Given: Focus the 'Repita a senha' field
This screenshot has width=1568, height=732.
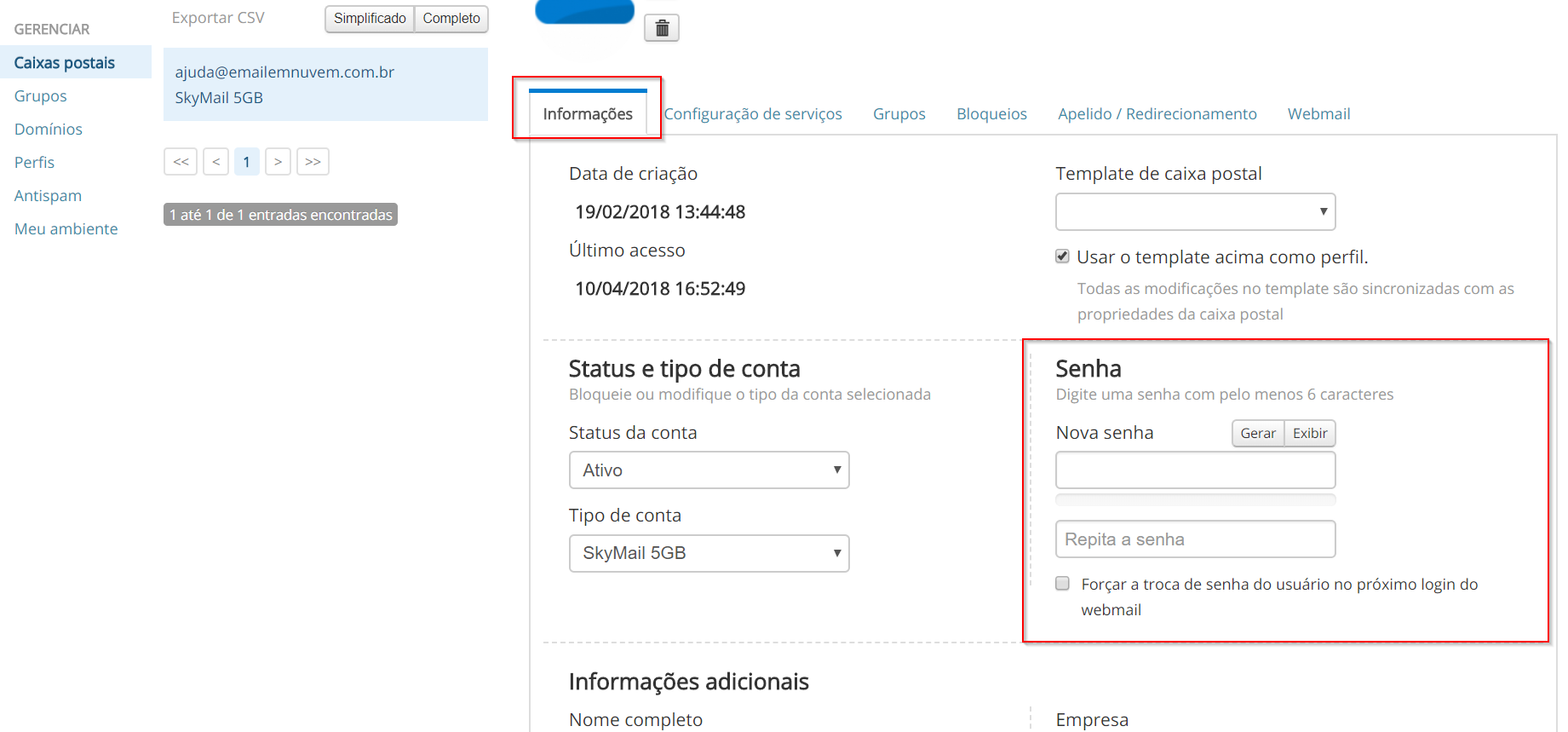Looking at the screenshot, I should tap(1195, 539).
